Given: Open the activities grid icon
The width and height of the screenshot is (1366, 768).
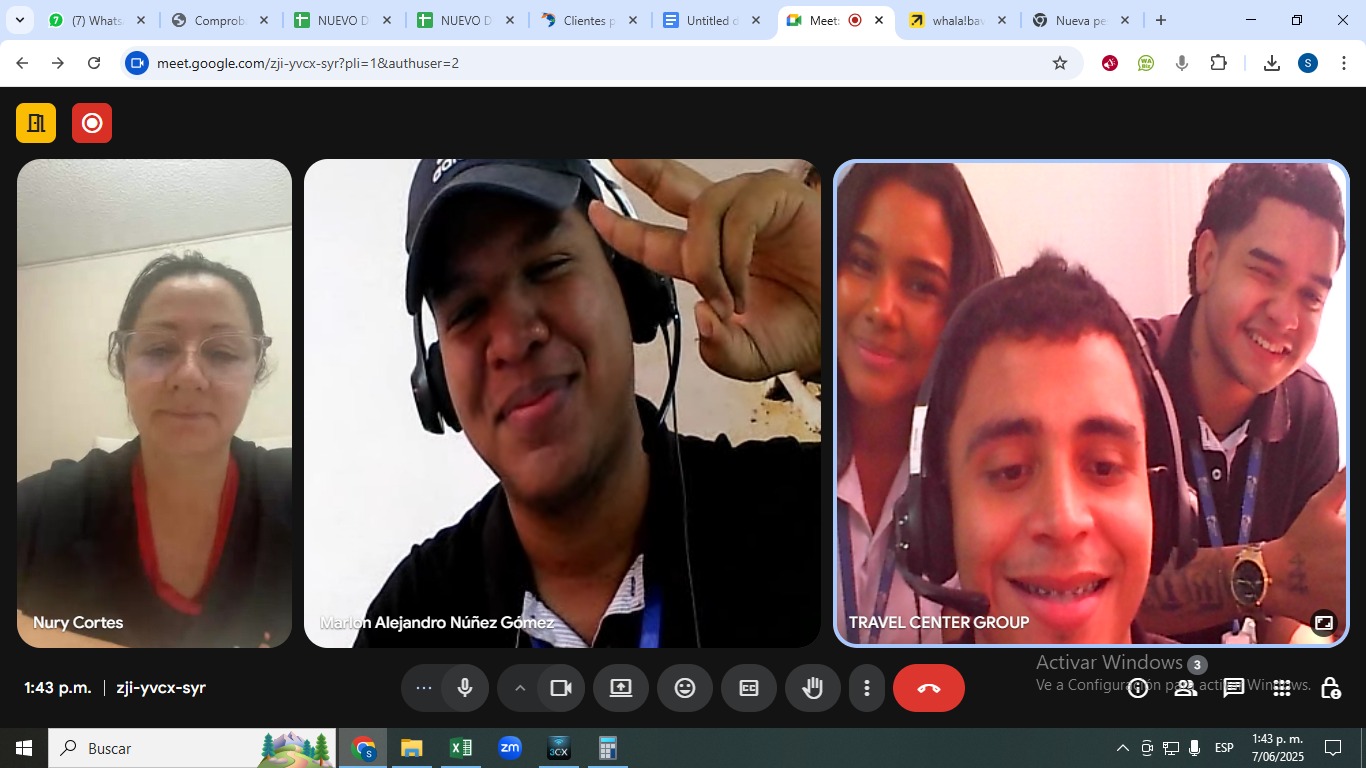Looking at the screenshot, I should (1282, 688).
